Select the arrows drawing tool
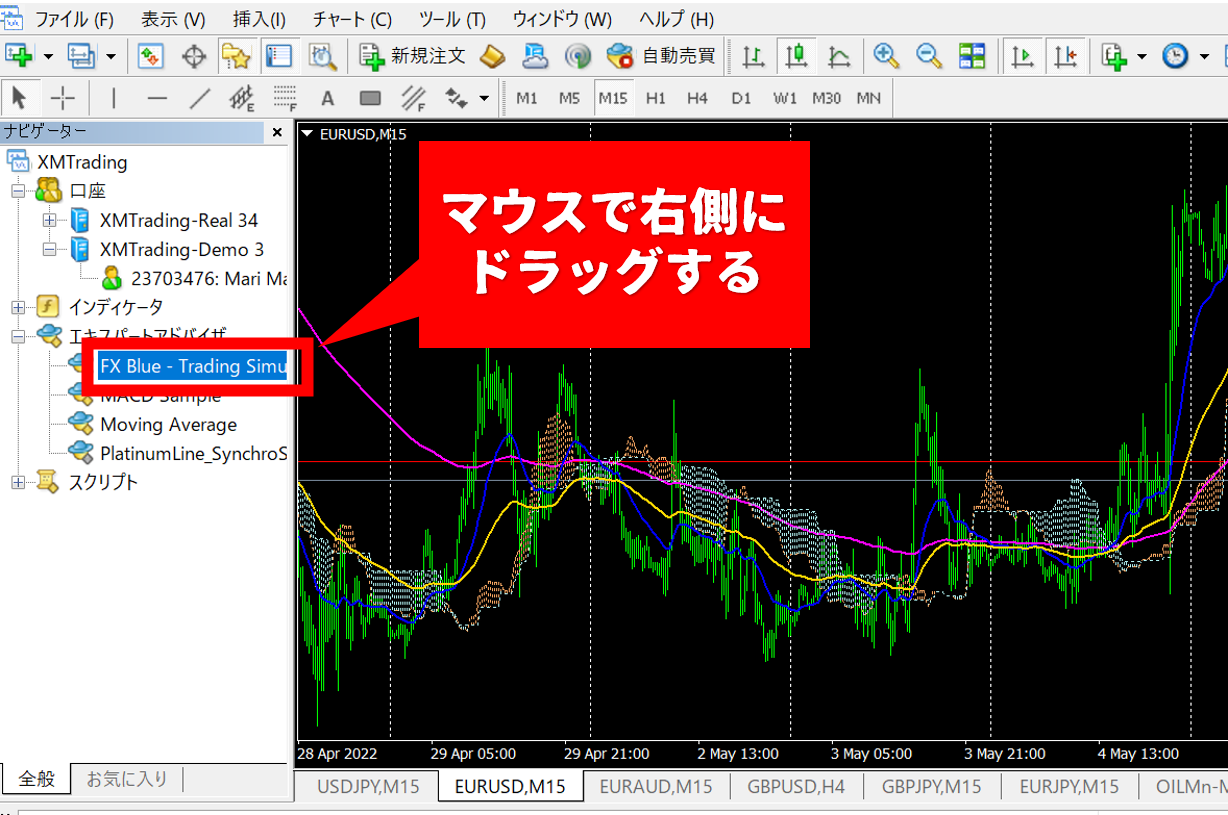This screenshot has height=815, width=1228. click(x=457, y=98)
